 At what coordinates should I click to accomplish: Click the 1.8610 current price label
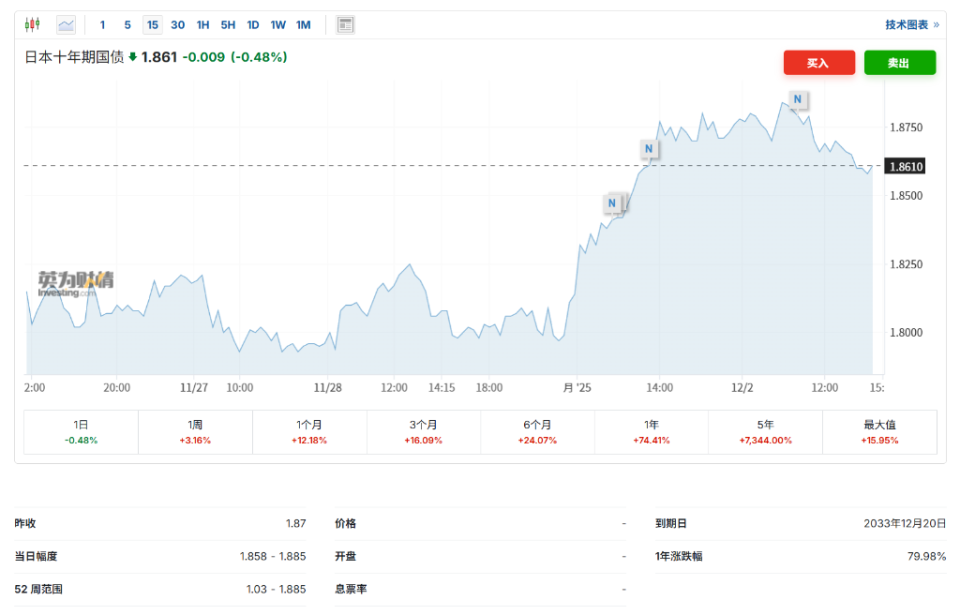click(x=904, y=166)
